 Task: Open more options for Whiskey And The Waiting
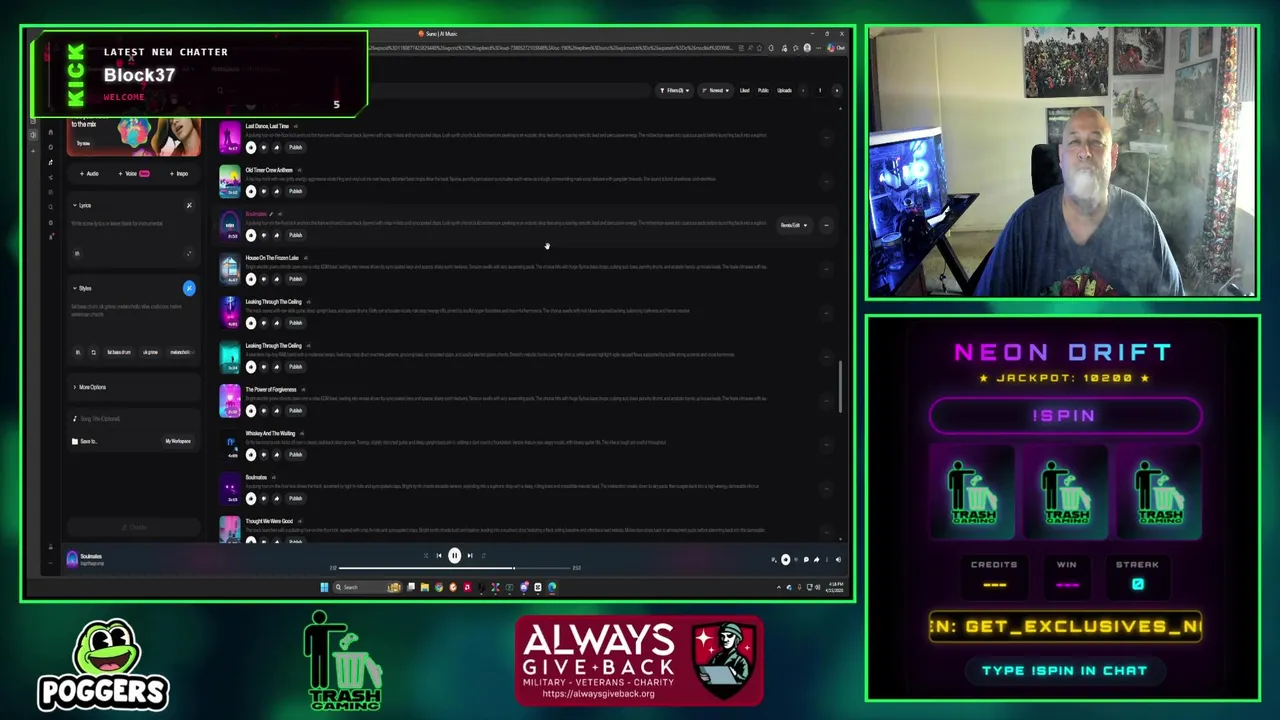click(826, 445)
